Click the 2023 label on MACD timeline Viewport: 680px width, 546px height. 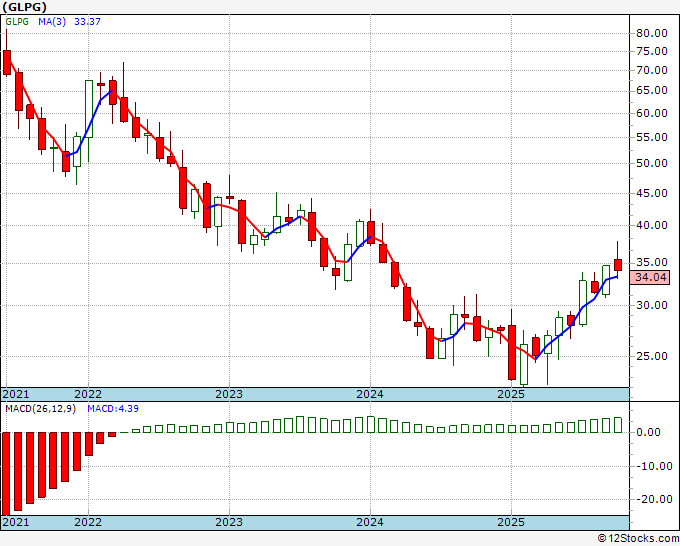[229, 522]
